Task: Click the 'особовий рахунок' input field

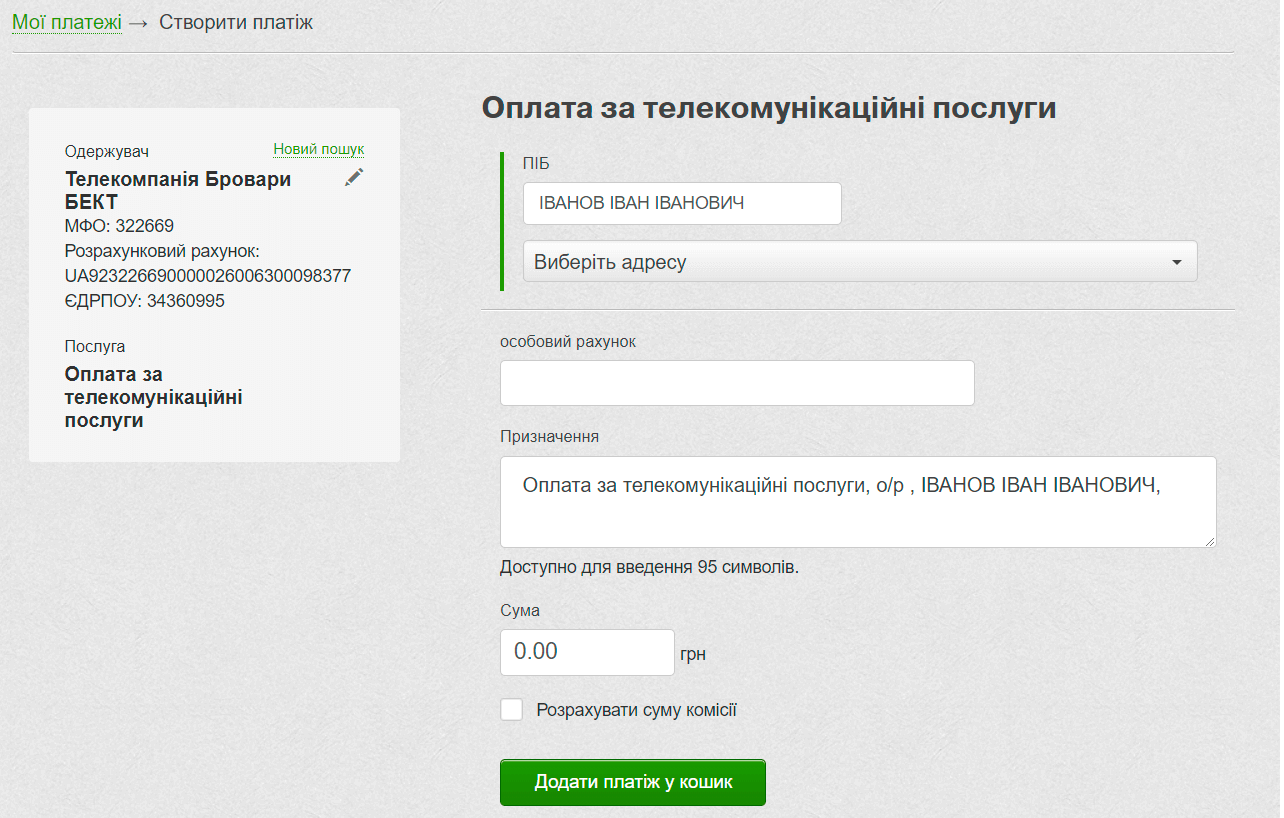Action: (x=737, y=383)
